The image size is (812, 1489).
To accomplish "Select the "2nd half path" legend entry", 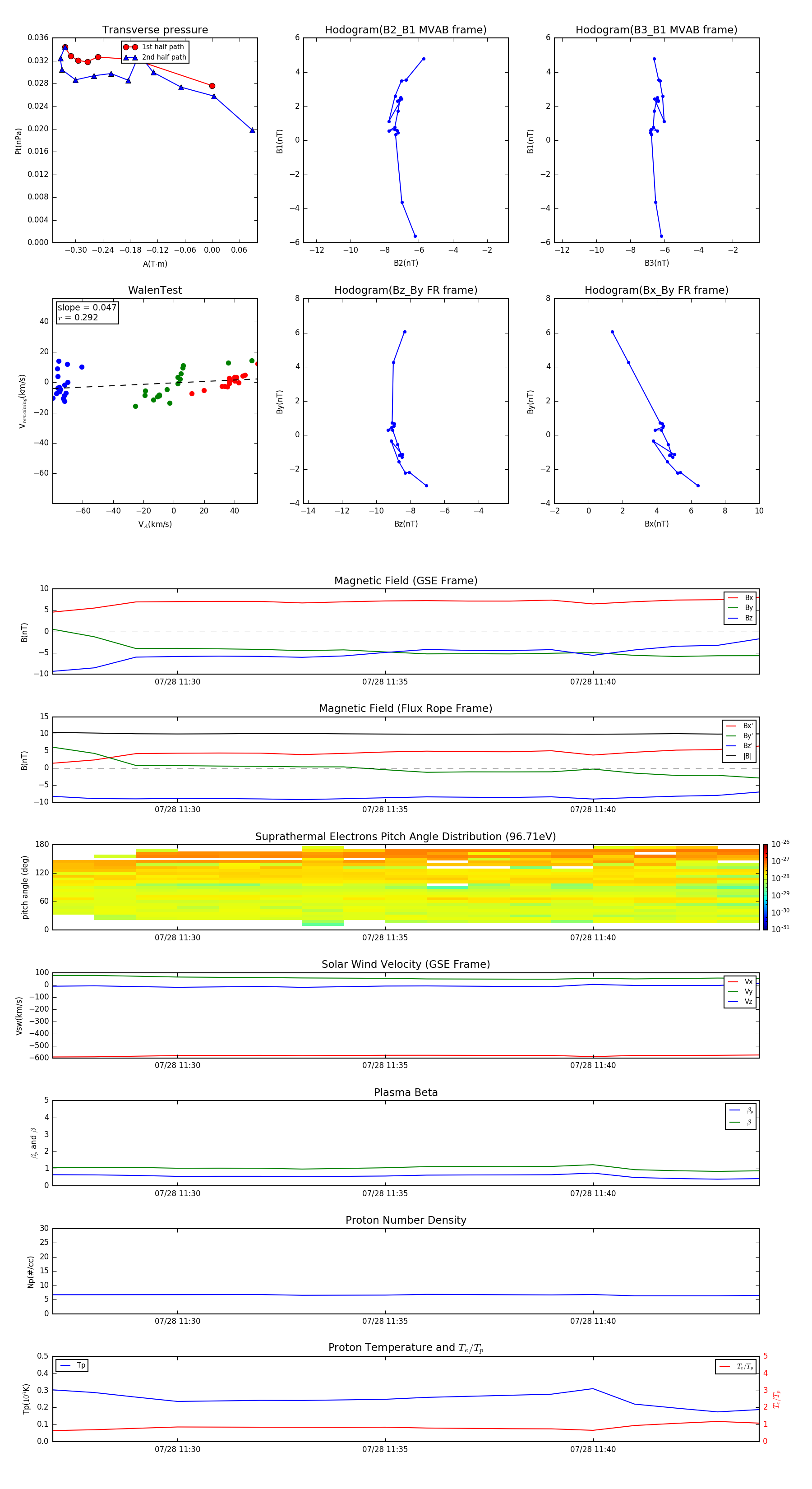I will tap(154, 57).
